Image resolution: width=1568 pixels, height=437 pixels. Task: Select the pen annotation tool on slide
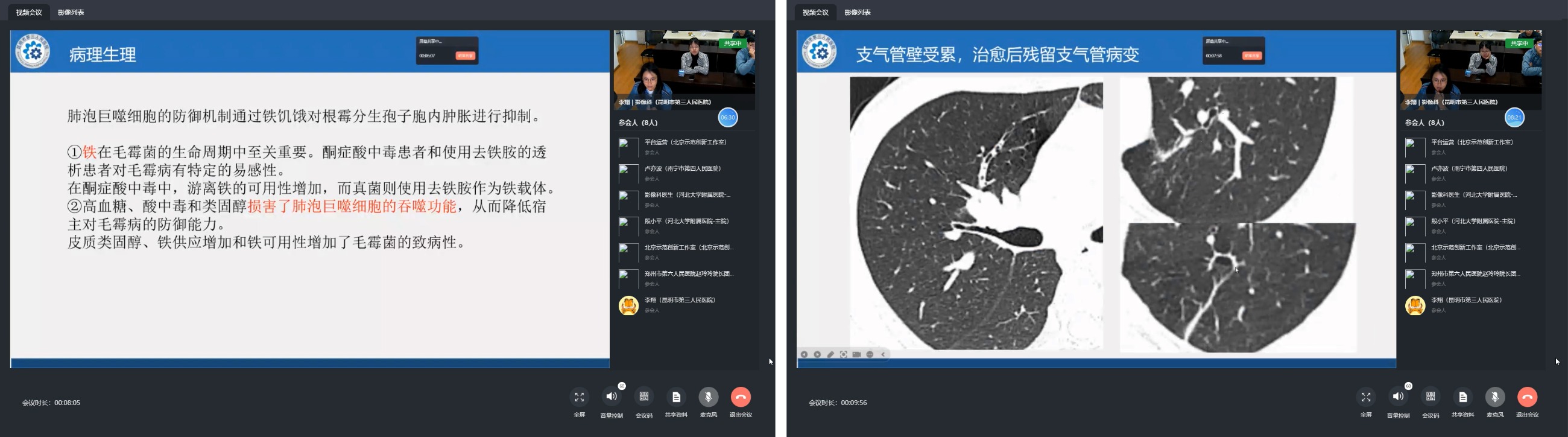point(830,354)
